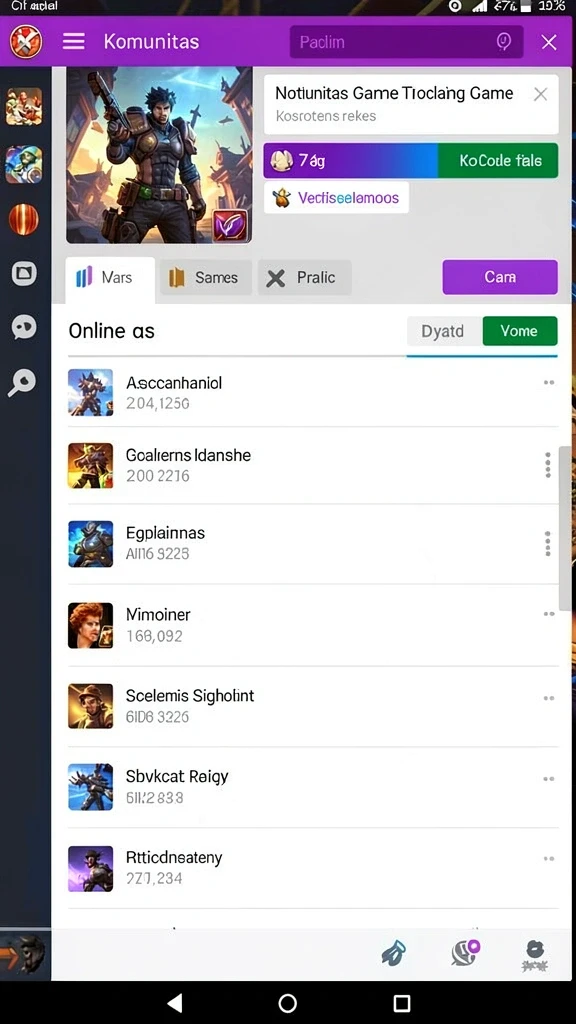Tap the Mimoiner avatar icon

coord(91,625)
